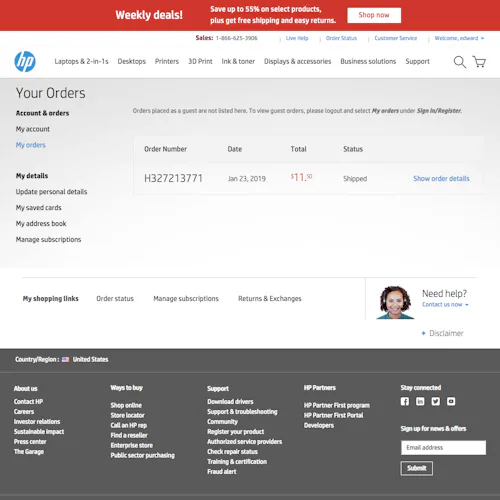Open Store locator footer link

pos(128,415)
